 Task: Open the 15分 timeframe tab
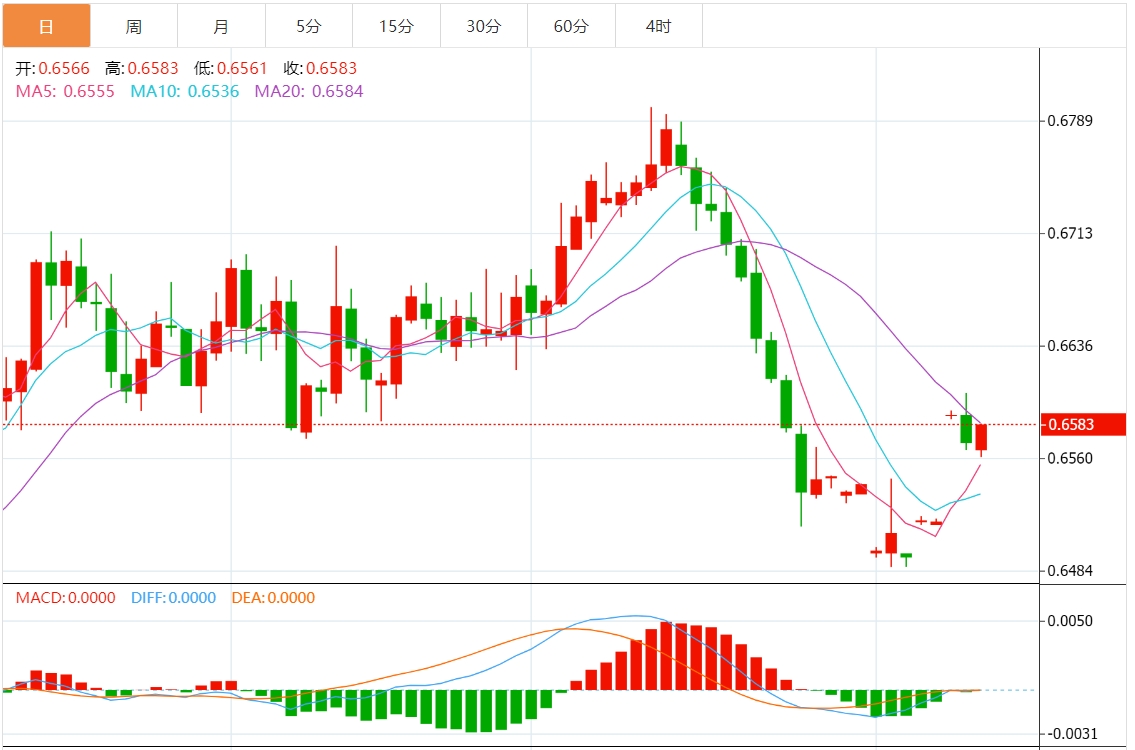coord(397,26)
